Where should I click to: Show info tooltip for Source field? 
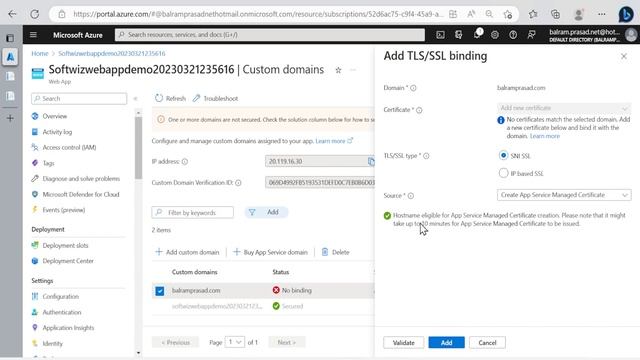411,196
